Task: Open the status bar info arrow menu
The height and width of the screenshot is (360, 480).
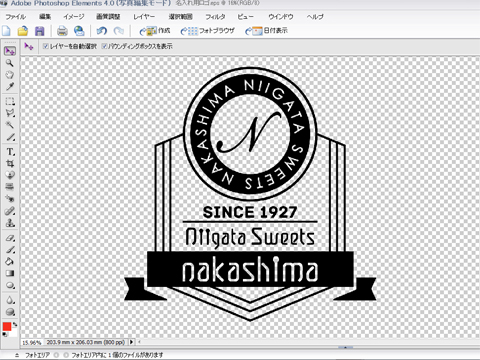Action: (132, 342)
